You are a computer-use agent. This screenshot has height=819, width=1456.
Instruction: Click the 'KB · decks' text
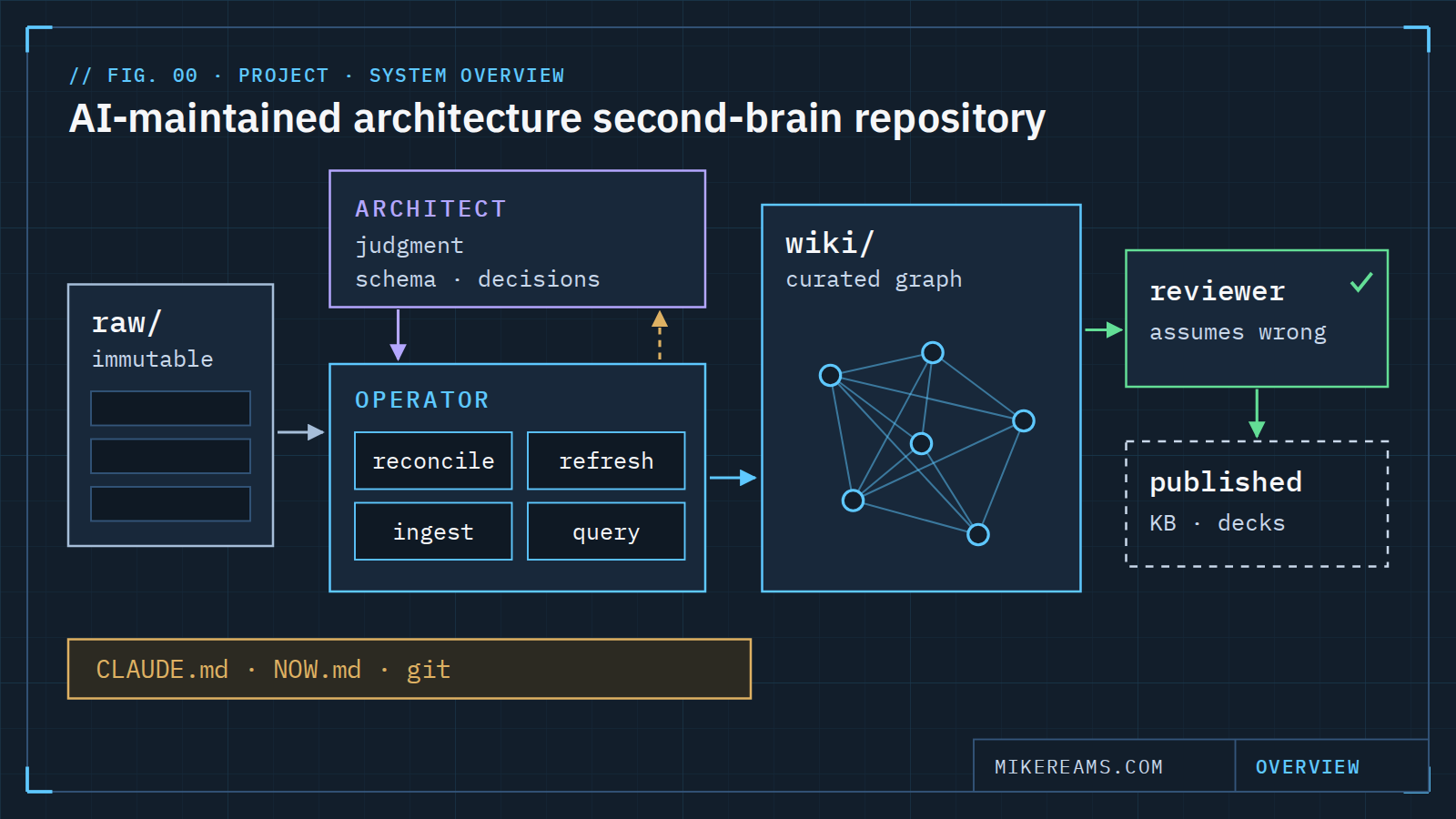pyautogui.click(x=1218, y=523)
